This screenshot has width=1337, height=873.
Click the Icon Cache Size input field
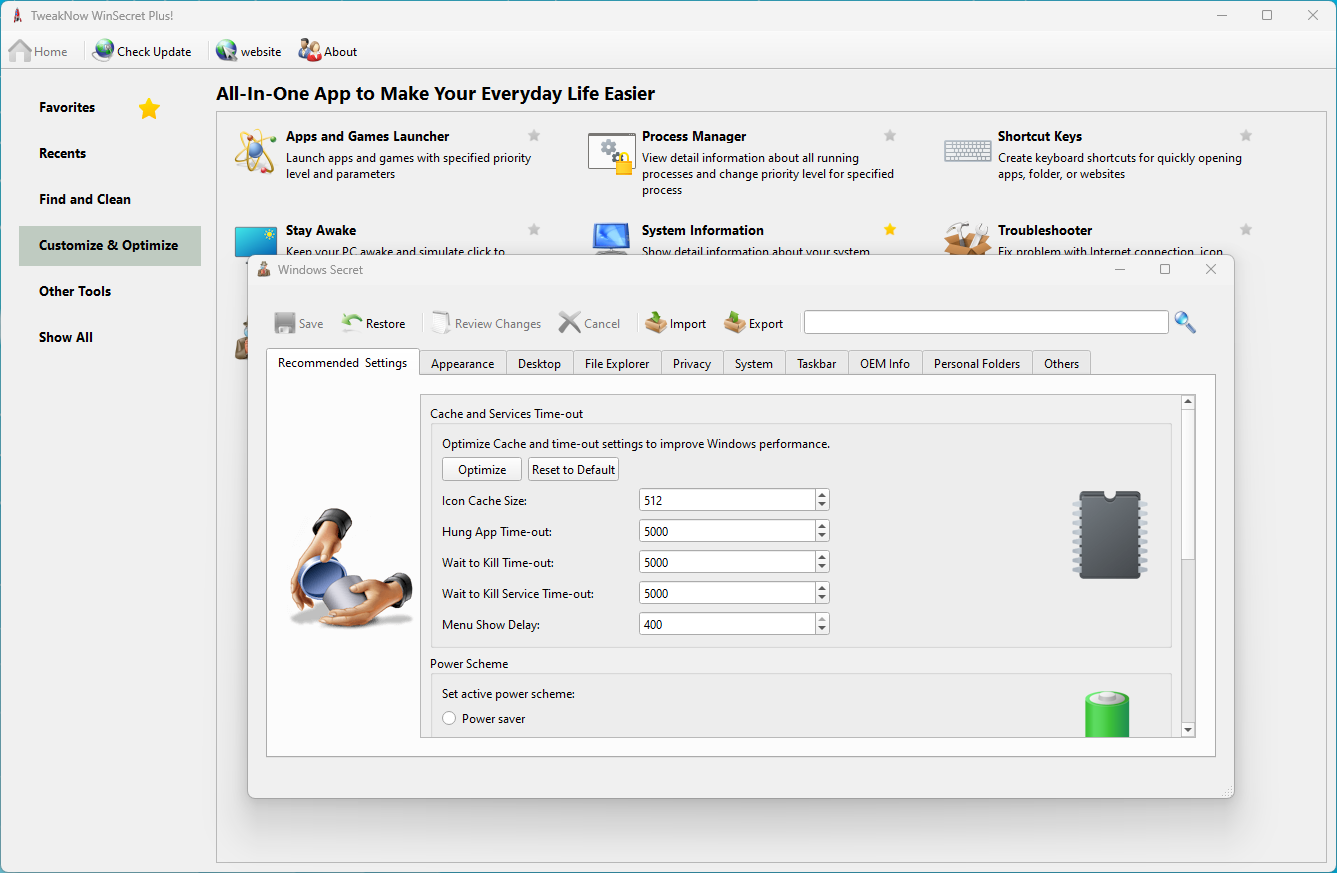pyautogui.click(x=727, y=500)
